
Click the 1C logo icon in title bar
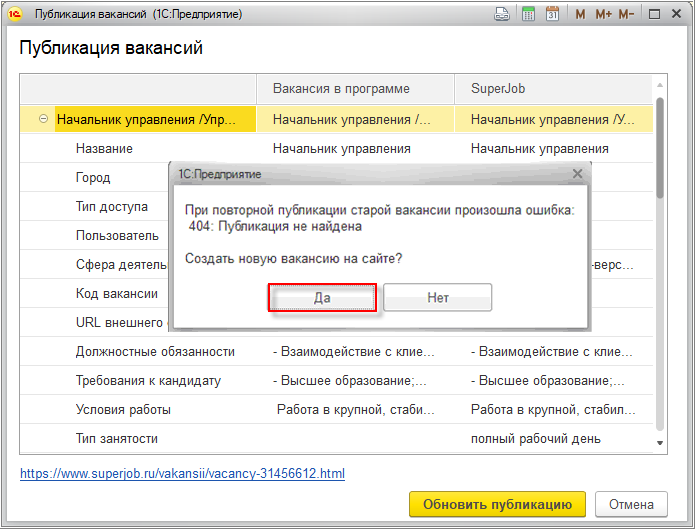[15, 15]
